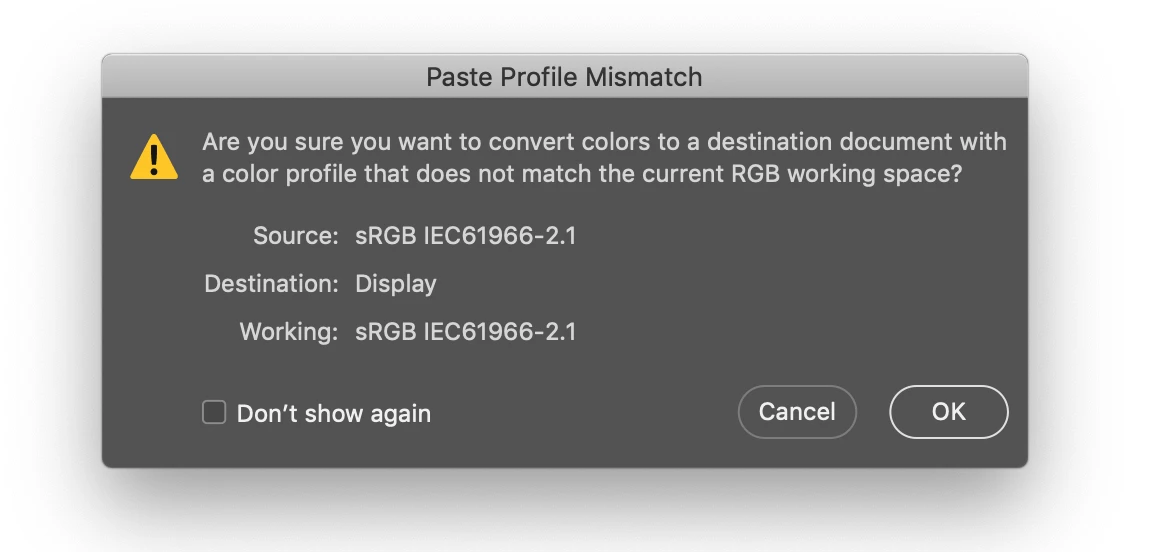Confirm color conversion with OK button

(949, 412)
